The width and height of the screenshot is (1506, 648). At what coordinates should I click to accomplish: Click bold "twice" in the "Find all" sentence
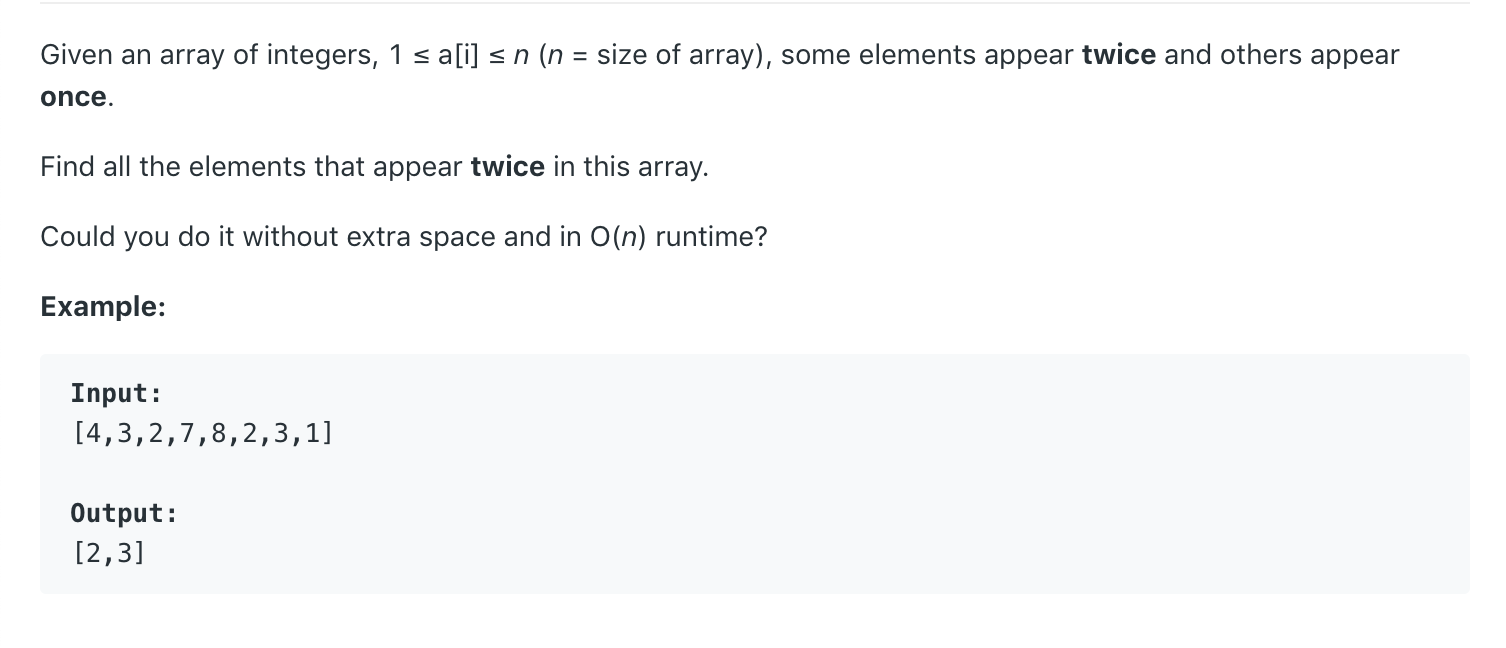(508, 167)
